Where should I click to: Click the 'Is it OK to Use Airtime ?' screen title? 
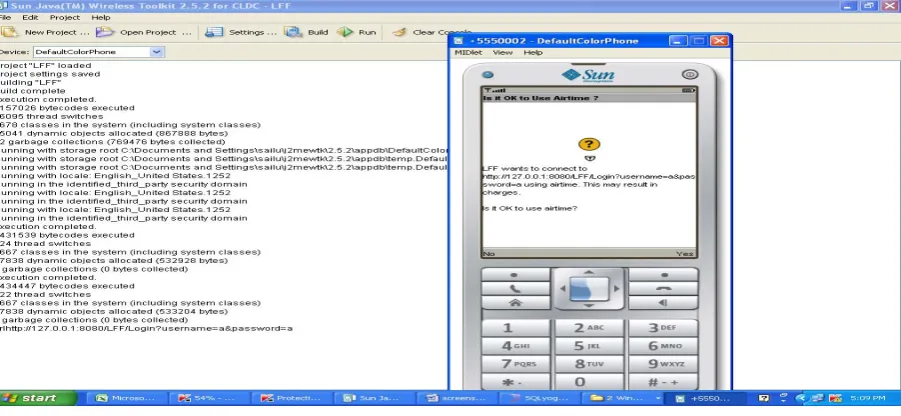pos(541,98)
